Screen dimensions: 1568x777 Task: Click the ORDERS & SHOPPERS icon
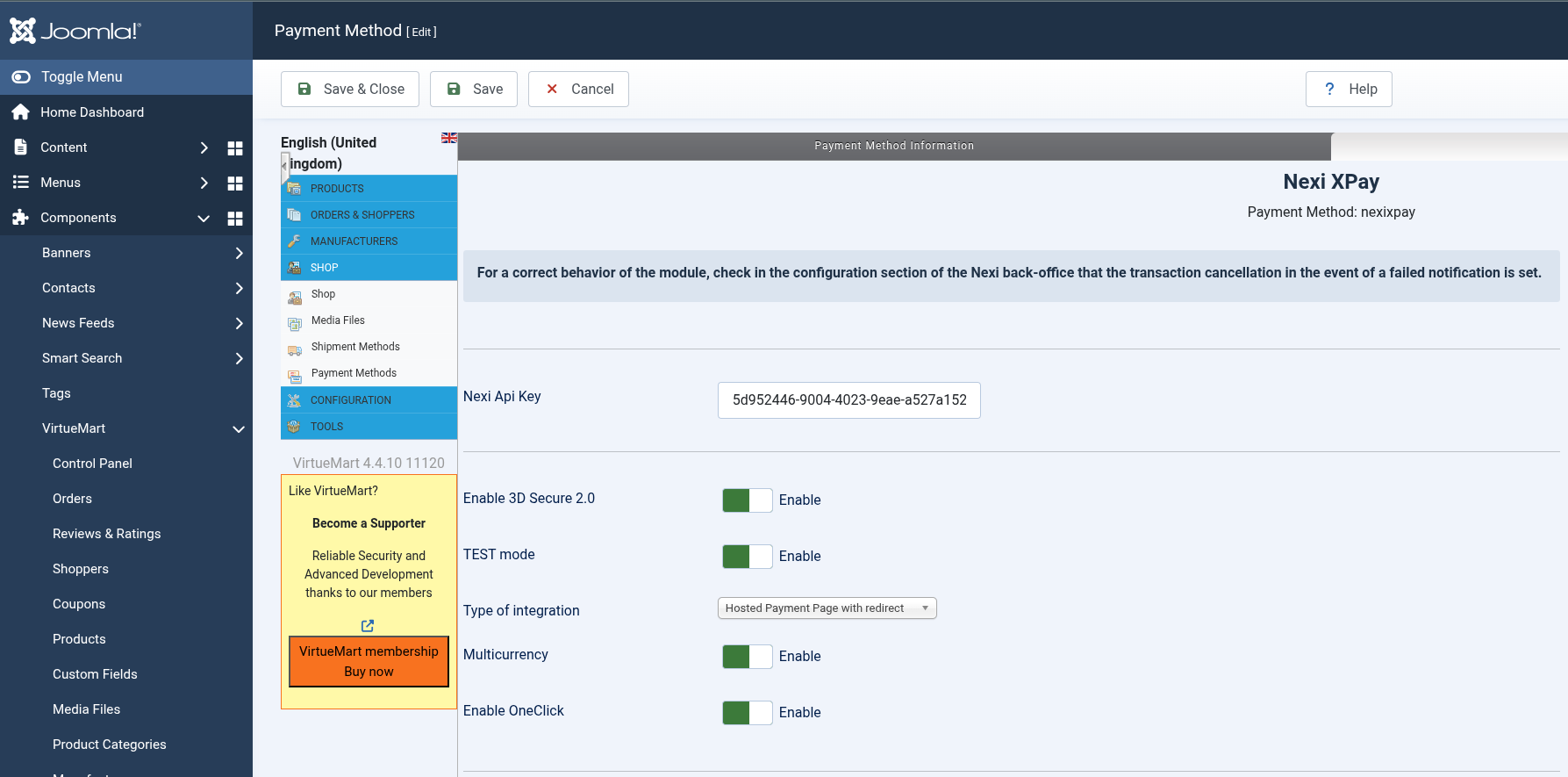(x=294, y=215)
